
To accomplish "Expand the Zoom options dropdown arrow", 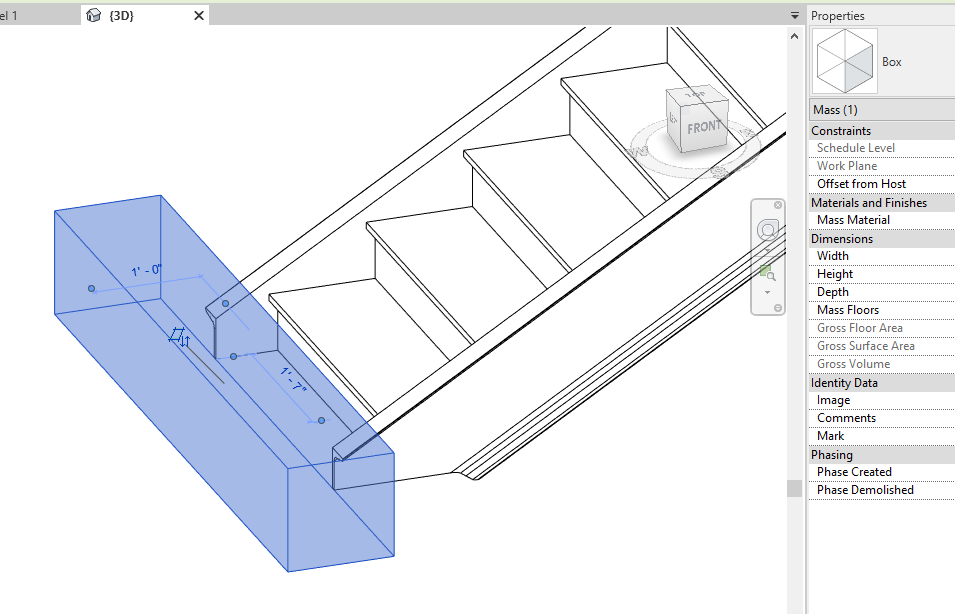I will click(767, 292).
